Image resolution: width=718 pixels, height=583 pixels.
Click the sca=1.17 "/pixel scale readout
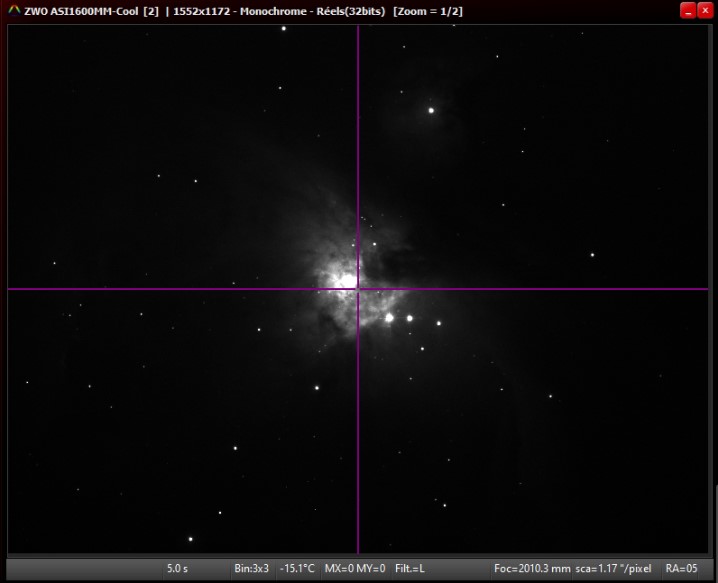point(613,568)
